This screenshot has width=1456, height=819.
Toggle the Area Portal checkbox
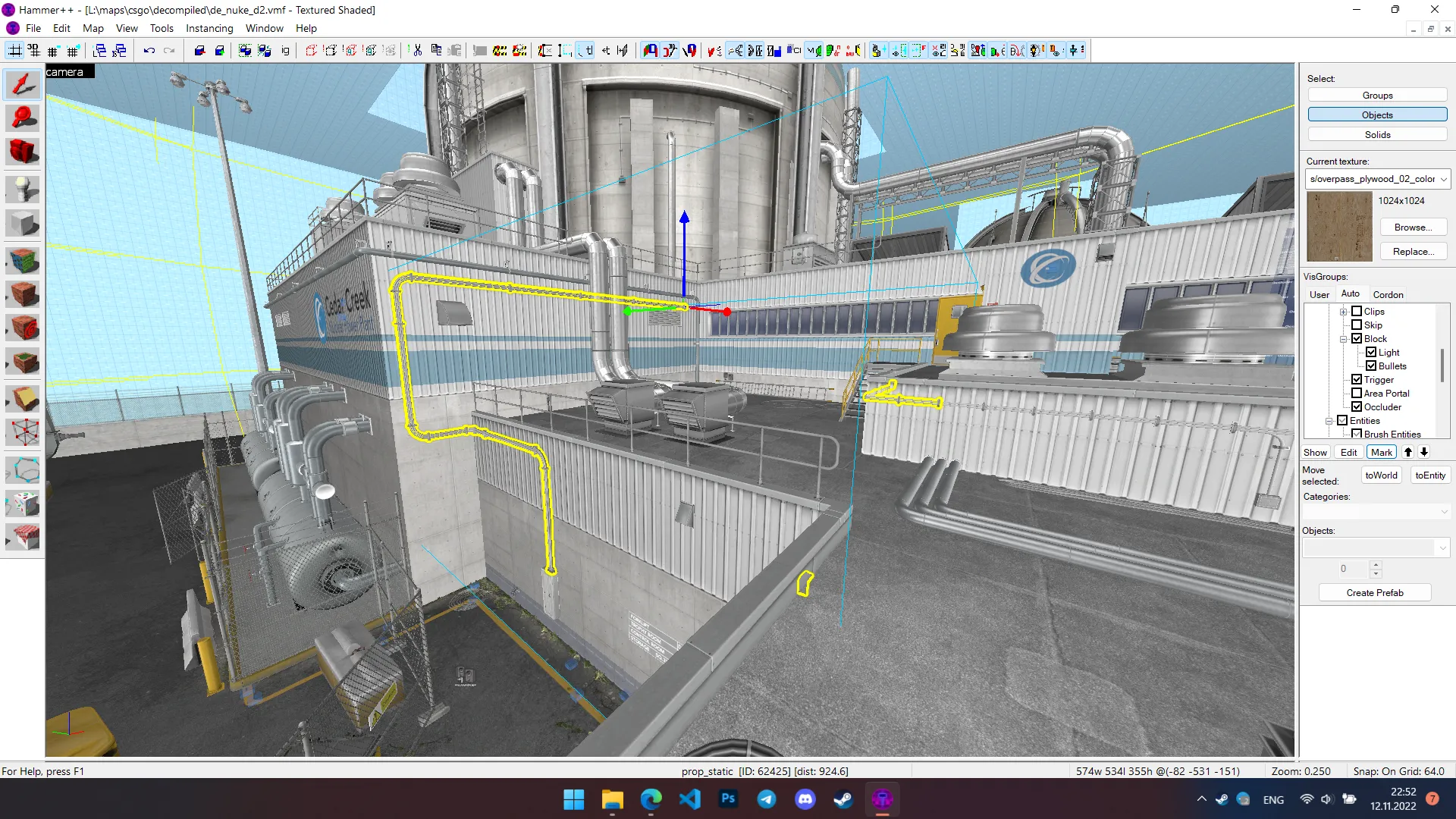pos(1357,394)
